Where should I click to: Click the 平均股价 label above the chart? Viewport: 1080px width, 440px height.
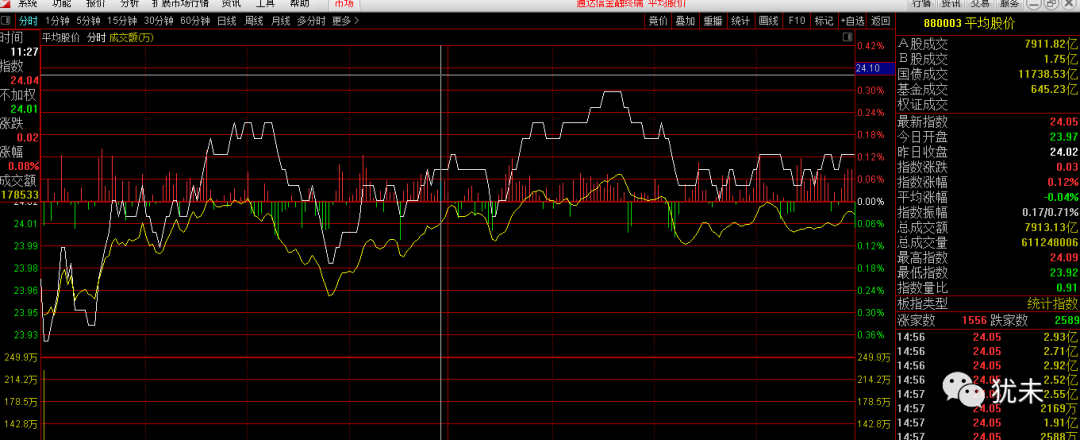click(61, 38)
